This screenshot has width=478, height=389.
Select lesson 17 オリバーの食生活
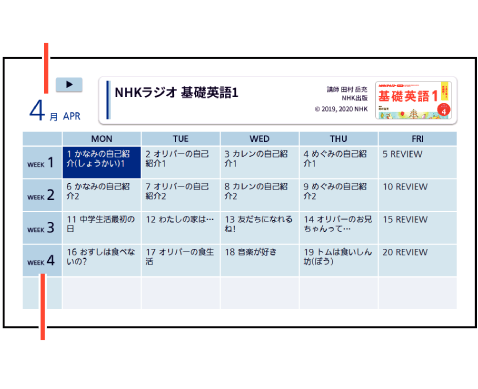click(181, 260)
